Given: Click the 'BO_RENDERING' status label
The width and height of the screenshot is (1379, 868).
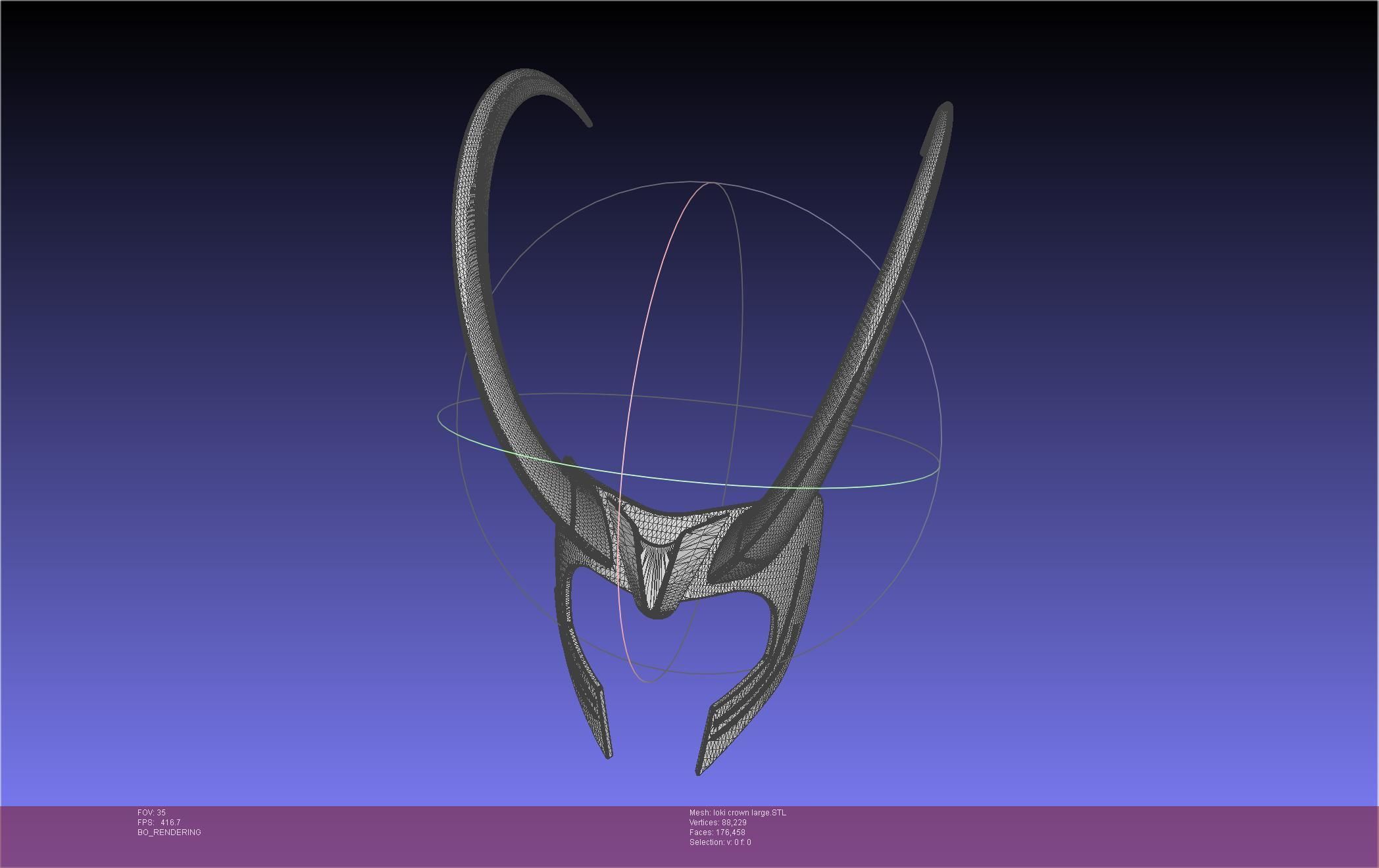Looking at the screenshot, I should click(x=169, y=832).
